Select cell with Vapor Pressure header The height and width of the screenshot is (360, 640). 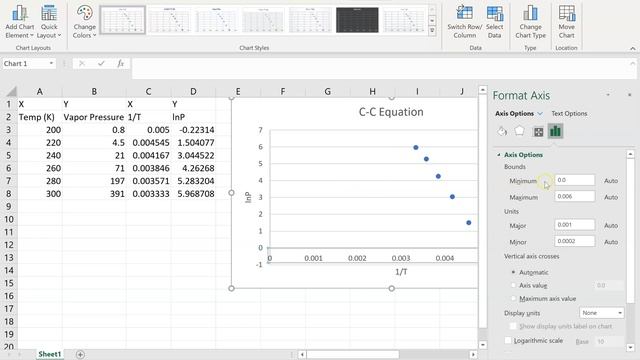pyautogui.click(x=94, y=117)
